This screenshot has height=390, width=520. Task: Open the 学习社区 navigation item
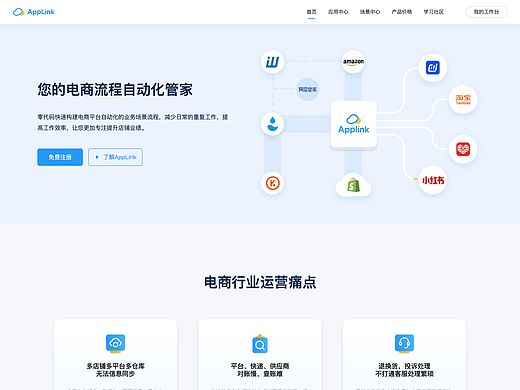433,12
